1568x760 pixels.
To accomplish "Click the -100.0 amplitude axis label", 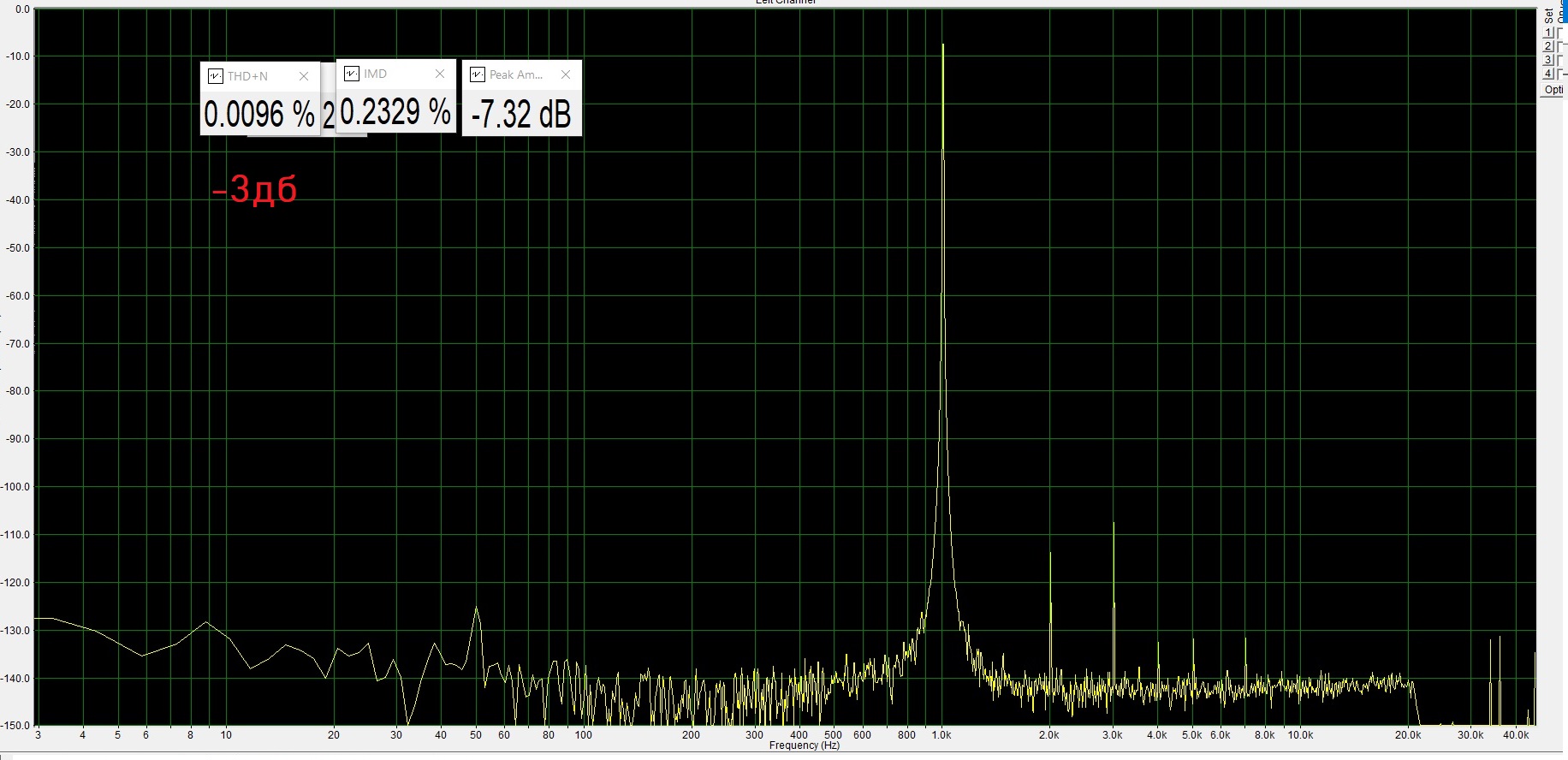I will click(15, 487).
